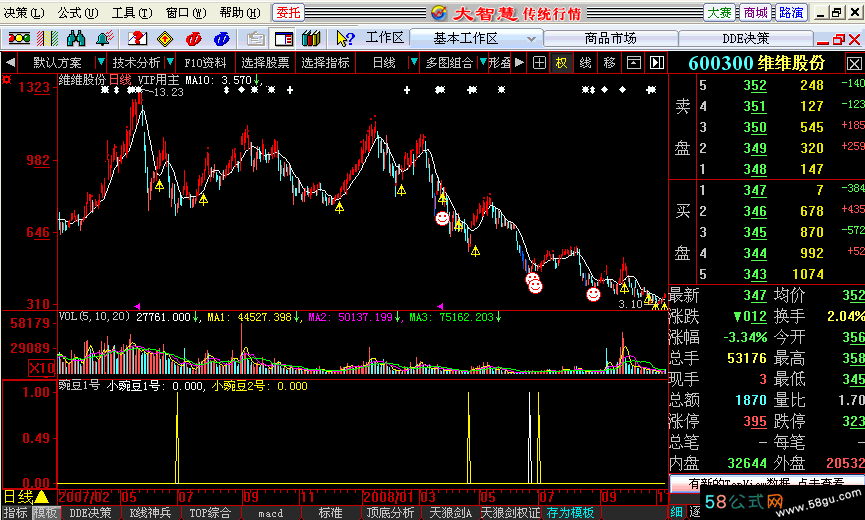Image resolution: width=865 pixels, height=520 pixels.
Task: Open the 窗口(W) menu
Action: point(186,13)
